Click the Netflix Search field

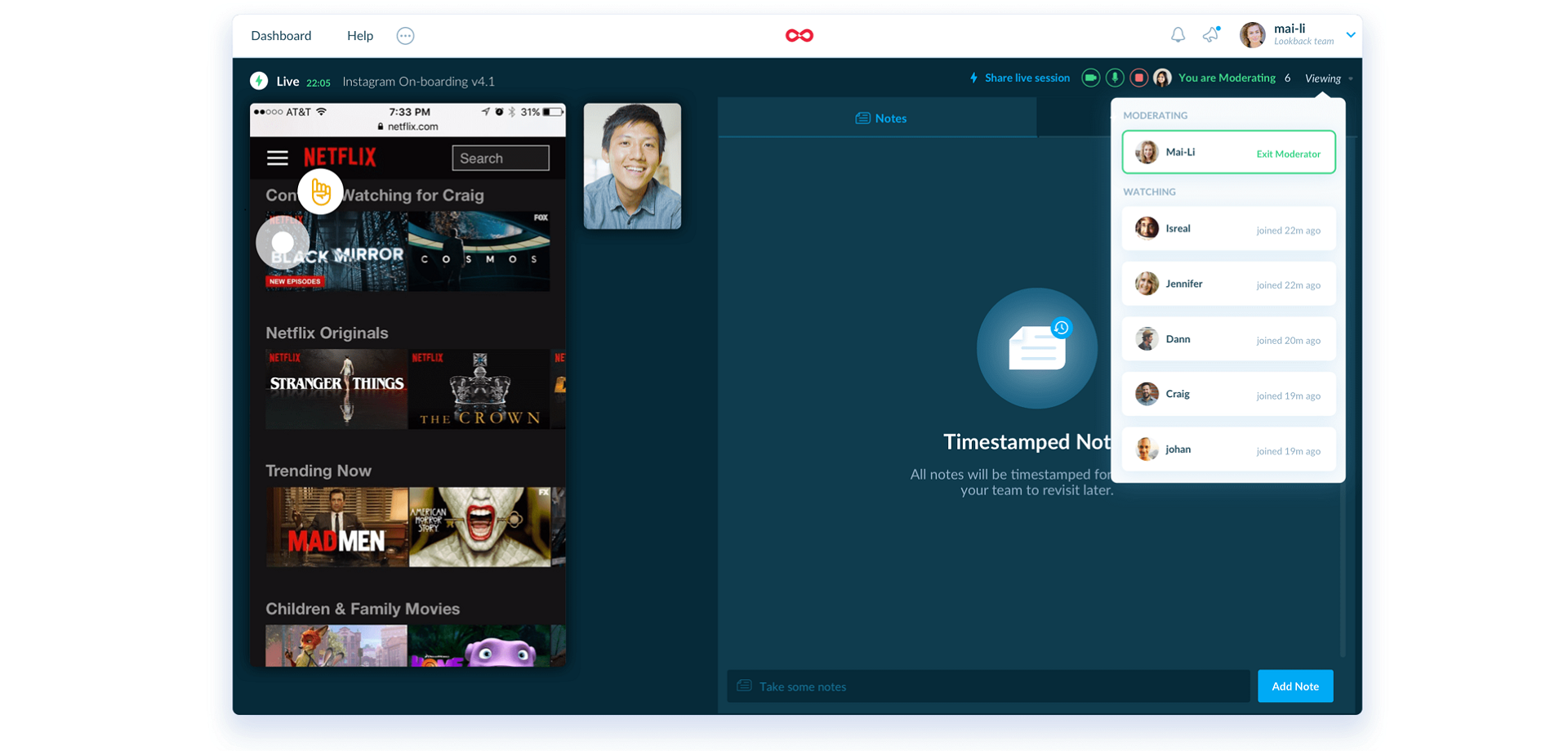click(501, 158)
